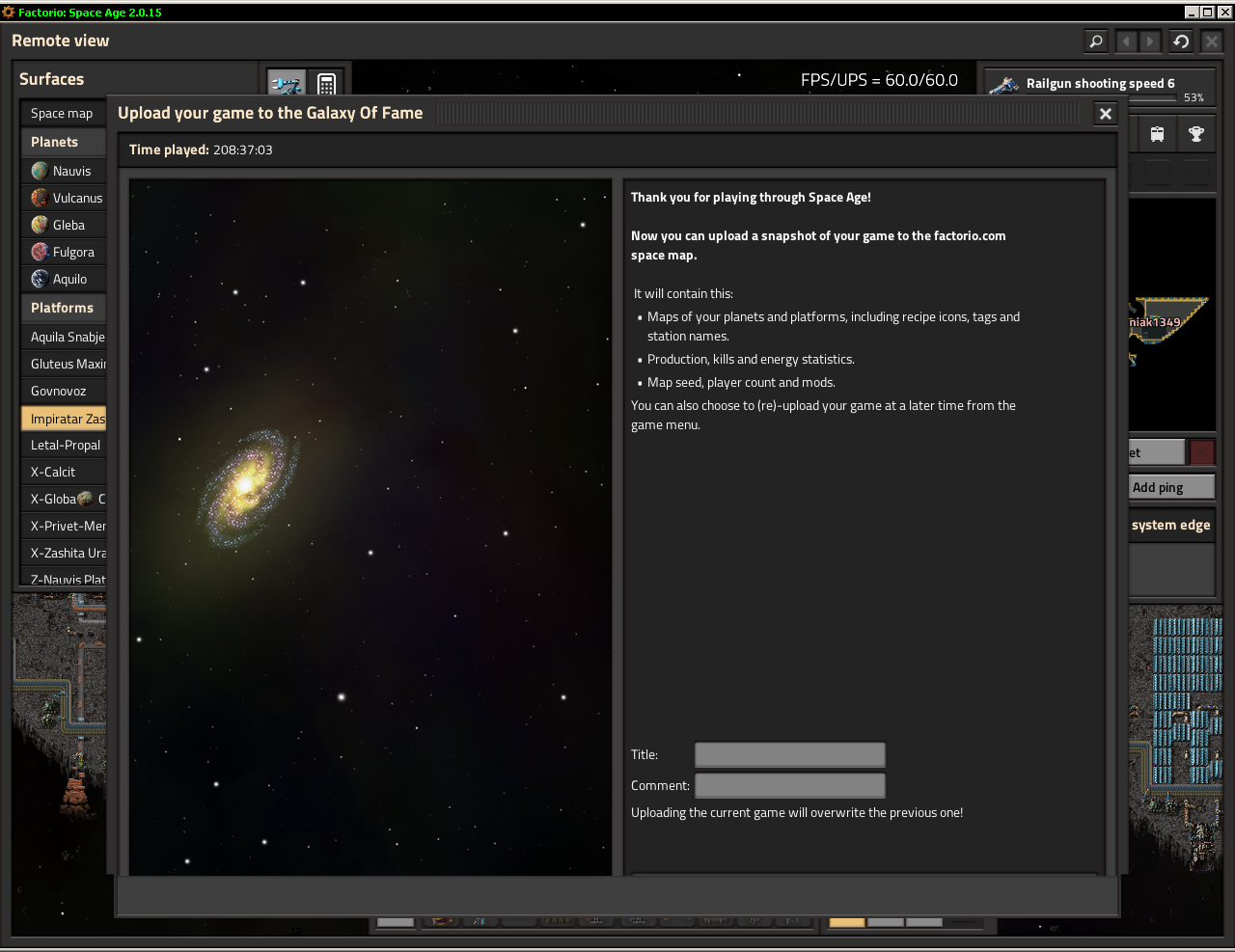This screenshot has height=952, width=1235.
Task: Click the Comment input field
Action: click(790, 786)
